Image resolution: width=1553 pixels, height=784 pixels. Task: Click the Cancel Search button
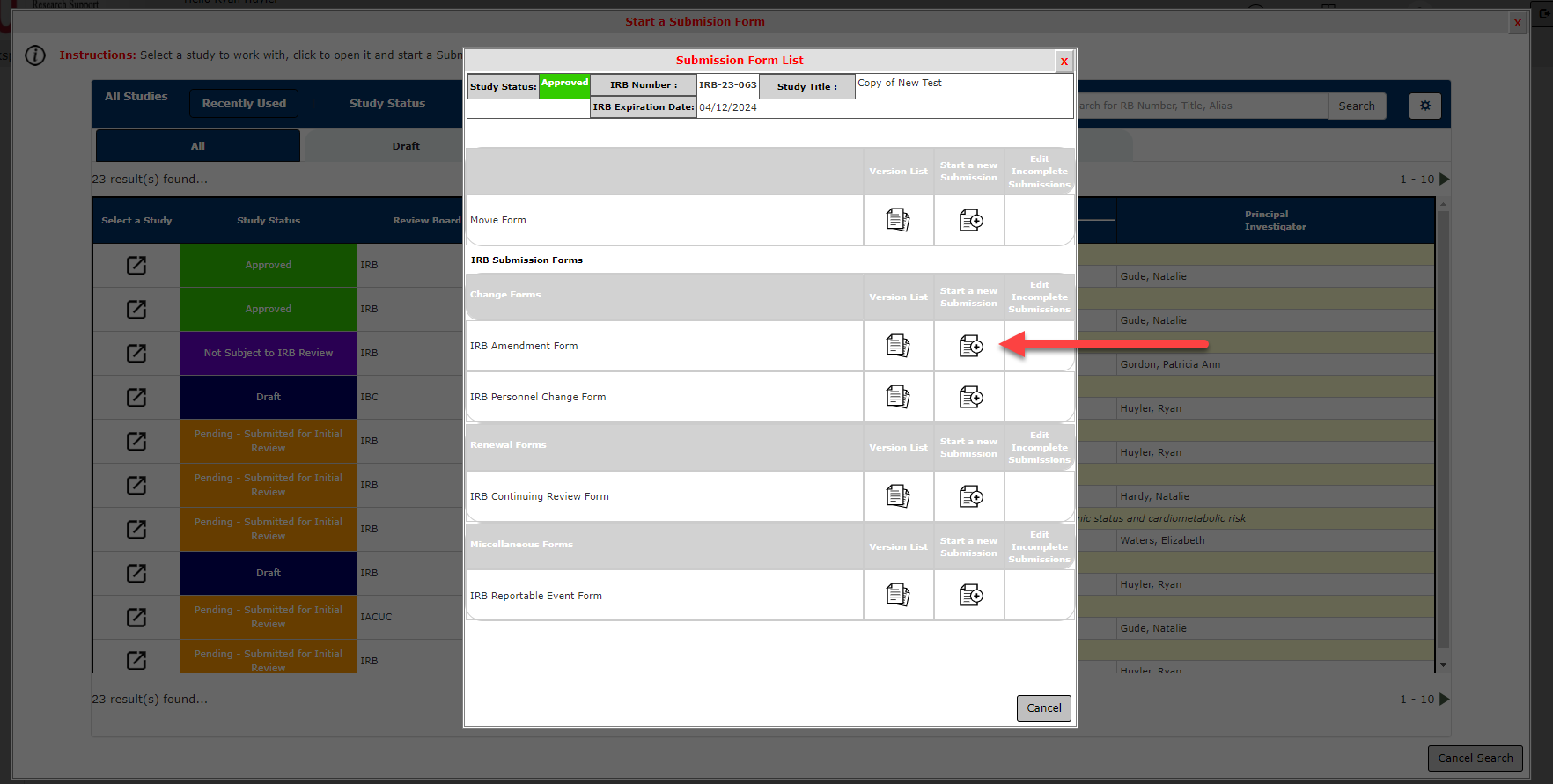click(x=1476, y=758)
